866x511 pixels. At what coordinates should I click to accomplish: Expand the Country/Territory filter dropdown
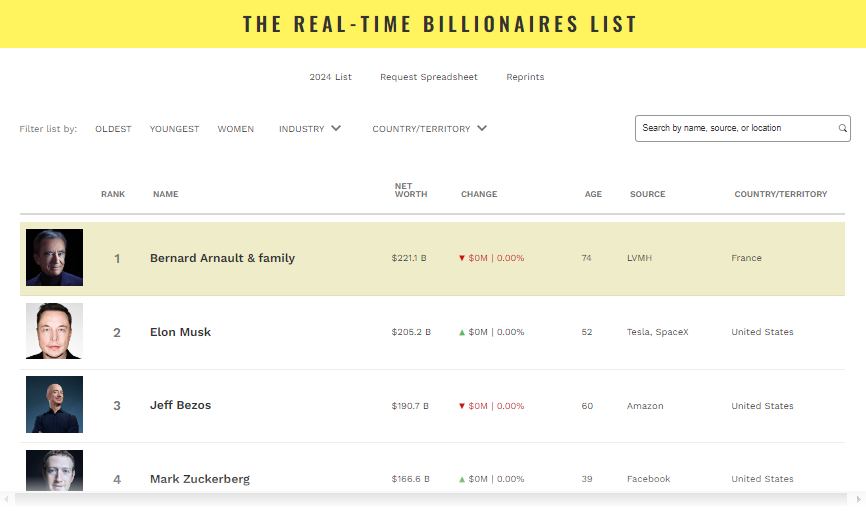click(429, 129)
